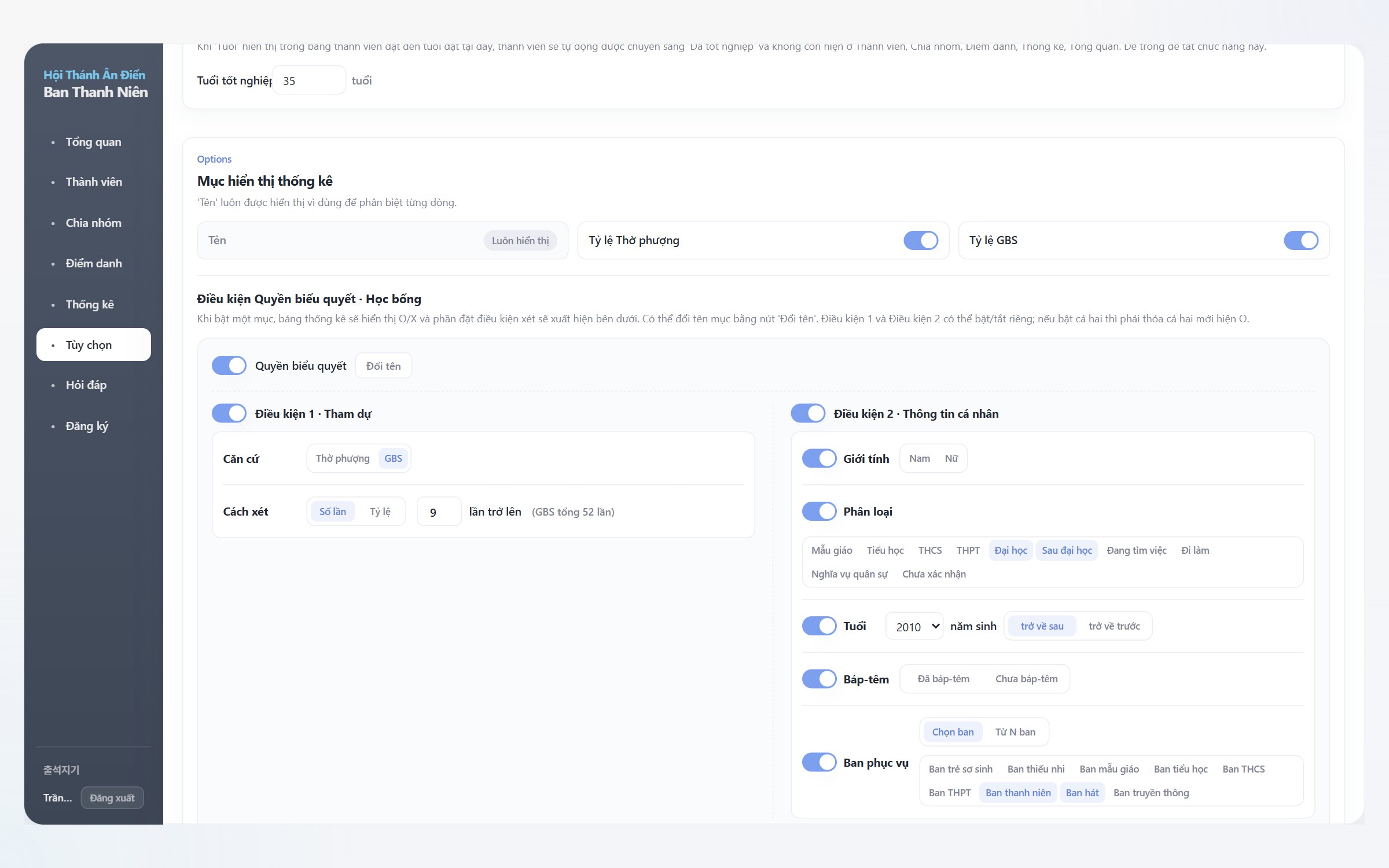Viewport: 1389px width, 868px height.
Task: Go to Thành viên page
Action: (x=94, y=182)
